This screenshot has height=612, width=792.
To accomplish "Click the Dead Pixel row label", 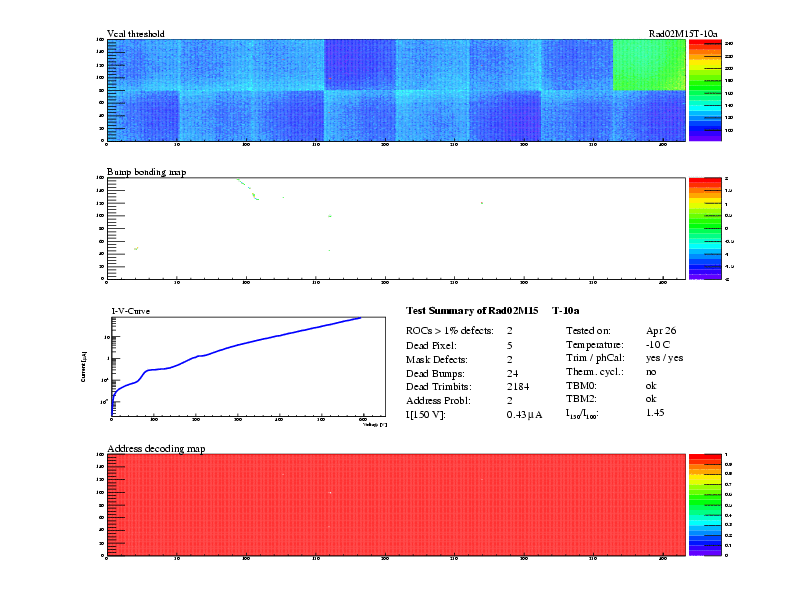I will tap(433, 343).
